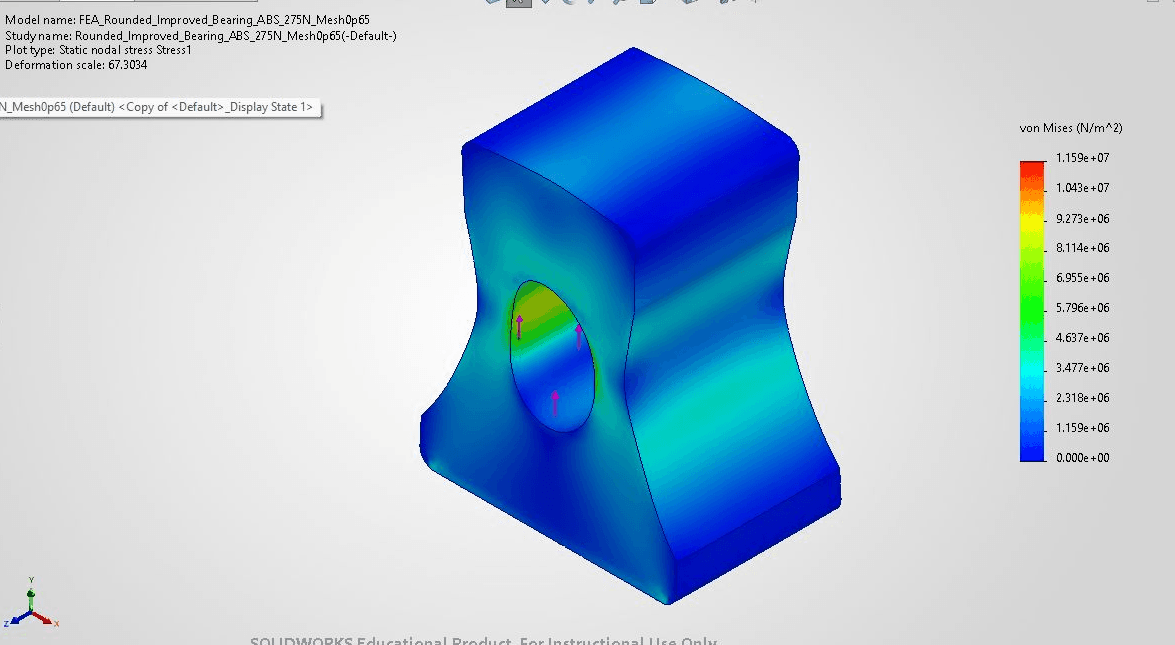Select legend value 1.043e+07

click(1082, 187)
